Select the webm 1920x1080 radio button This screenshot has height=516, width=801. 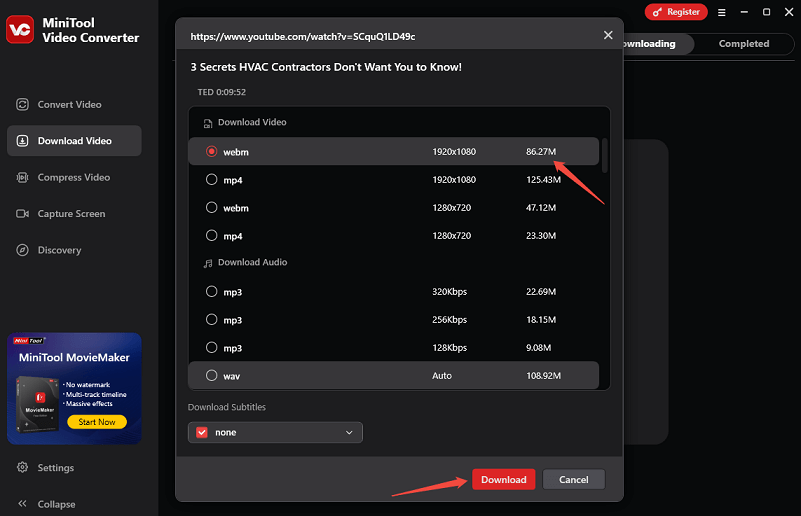pyautogui.click(x=211, y=151)
